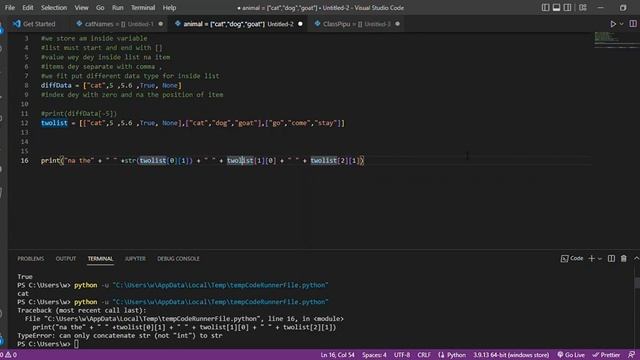Open the OUTPUT panel tab
640x360 pixels.
[66, 259]
